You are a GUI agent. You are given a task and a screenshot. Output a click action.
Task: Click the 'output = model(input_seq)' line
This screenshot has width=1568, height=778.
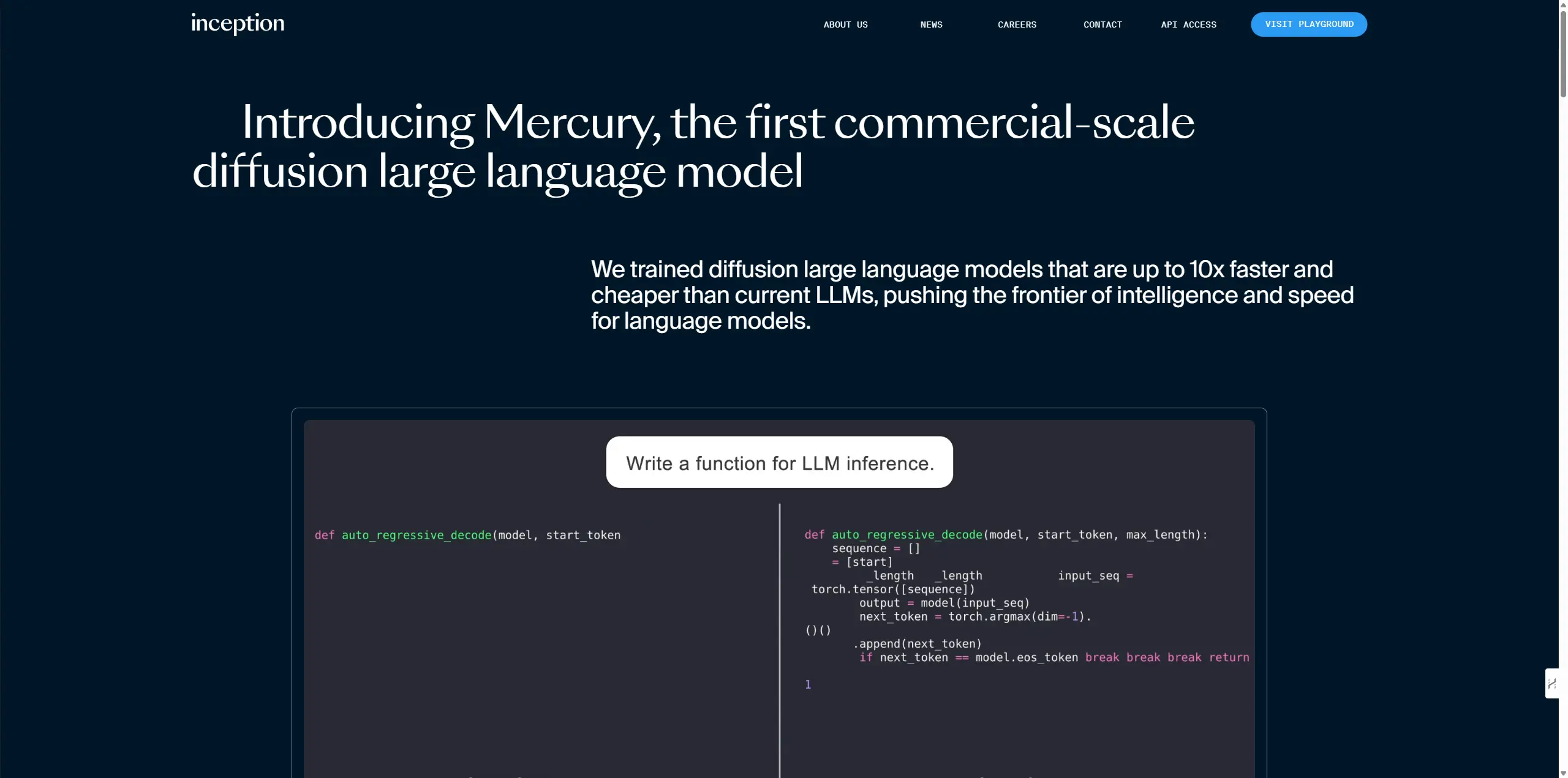tap(944, 603)
